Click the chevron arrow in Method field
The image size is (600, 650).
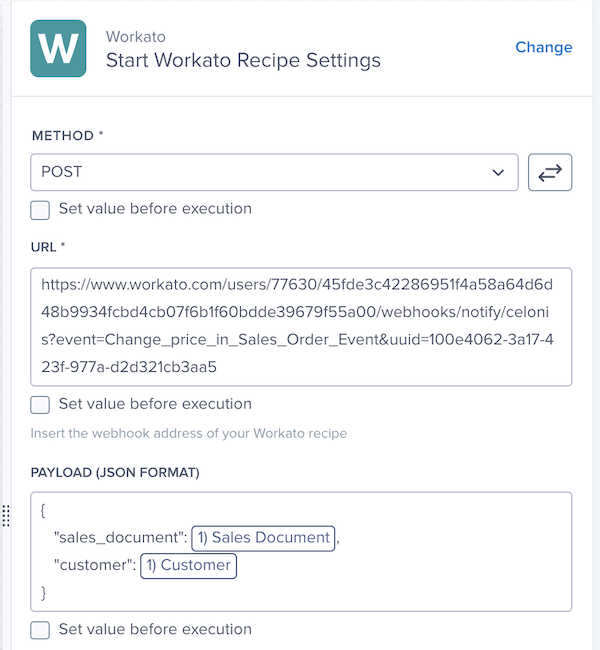[498, 172]
